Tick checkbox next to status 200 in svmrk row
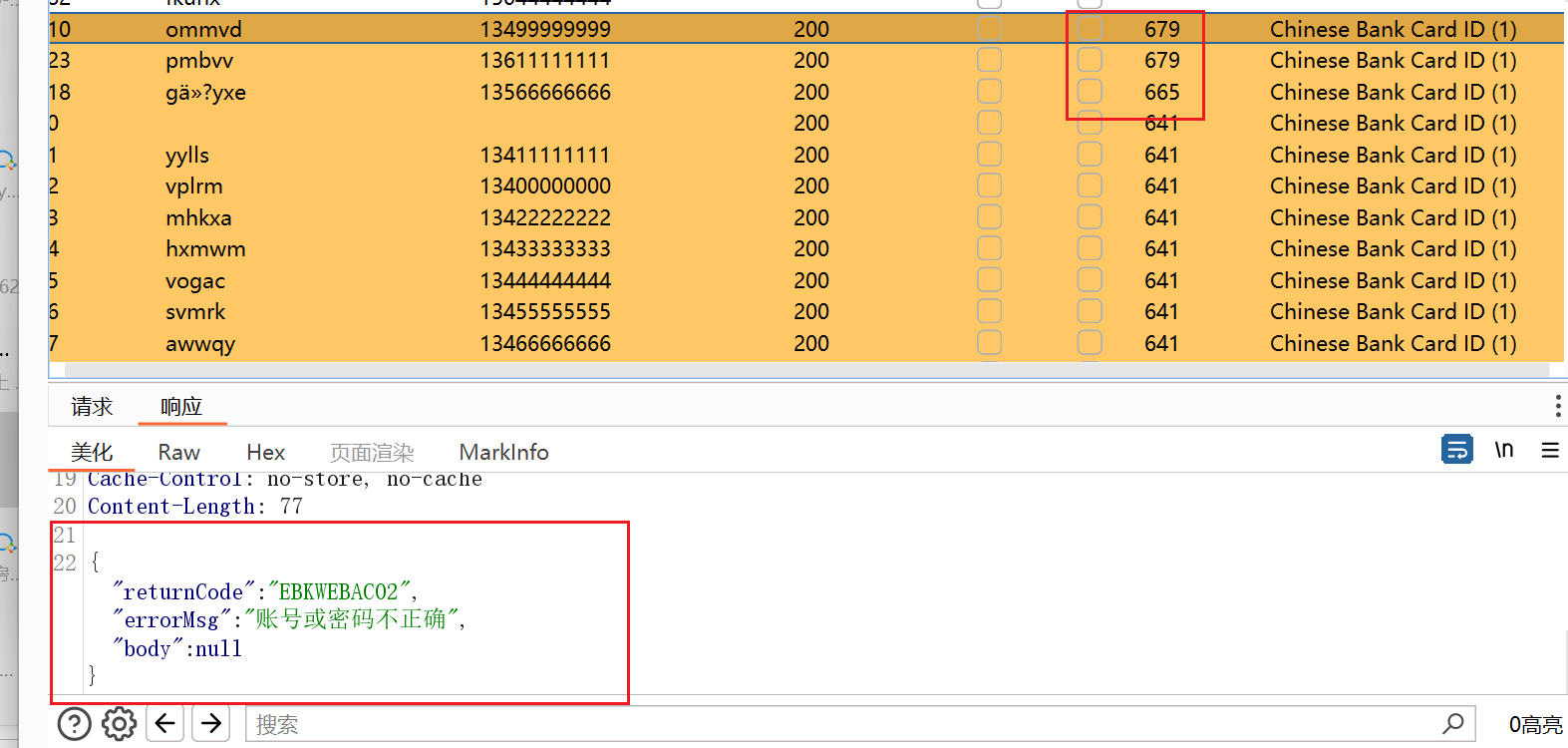The height and width of the screenshot is (748, 1568). point(990,311)
